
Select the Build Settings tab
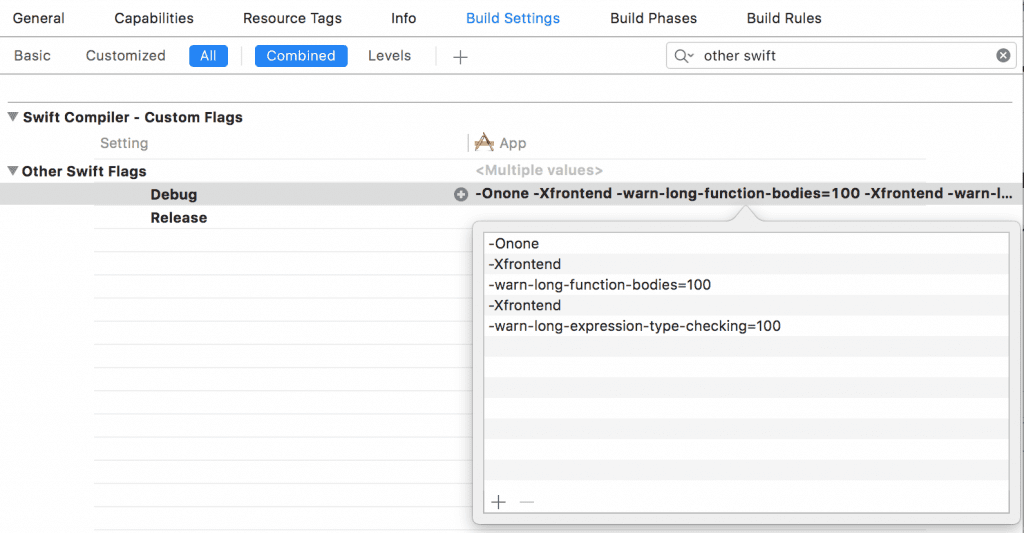(x=513, y=18)
